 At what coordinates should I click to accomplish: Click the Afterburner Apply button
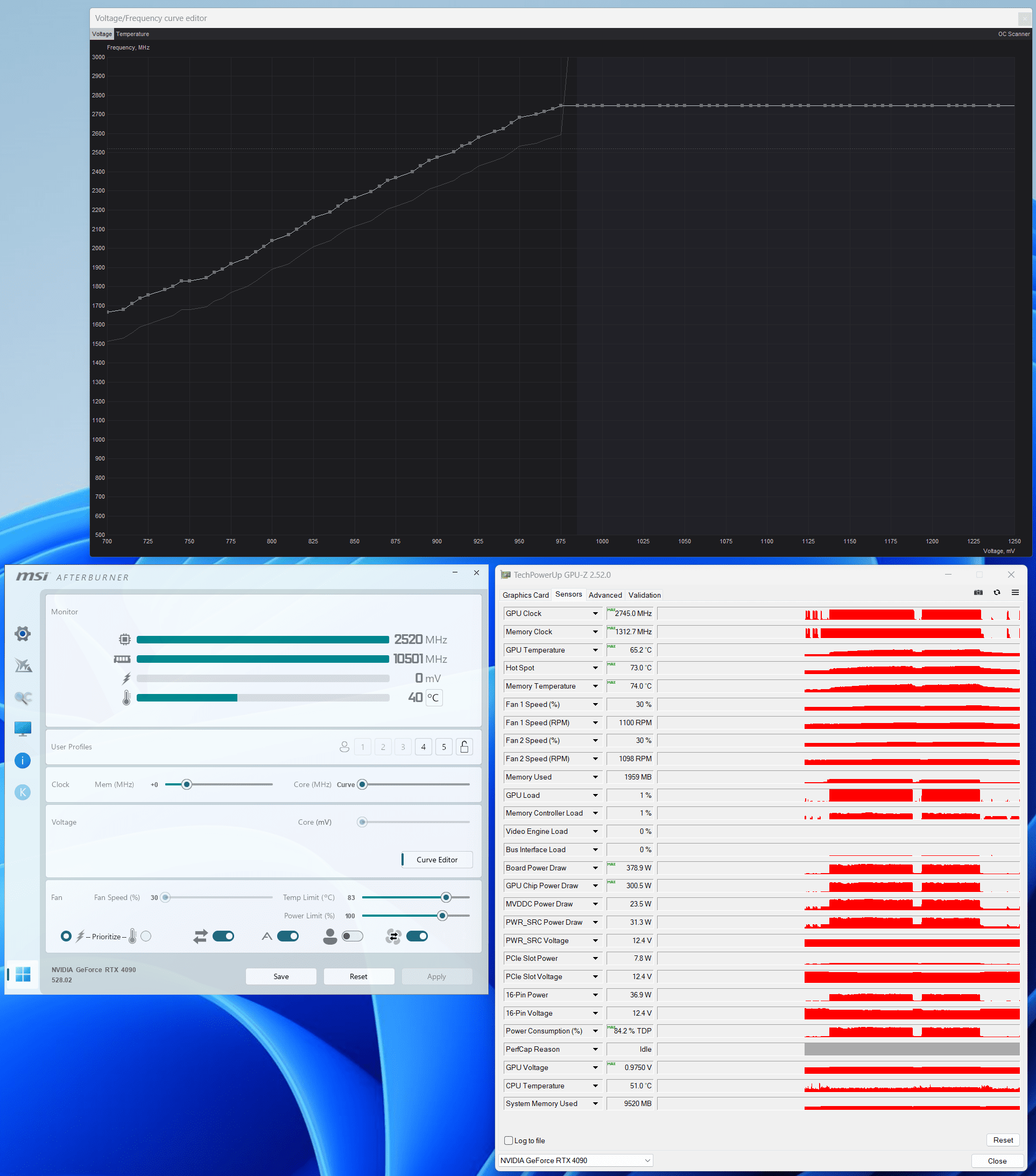click(437, 976)
